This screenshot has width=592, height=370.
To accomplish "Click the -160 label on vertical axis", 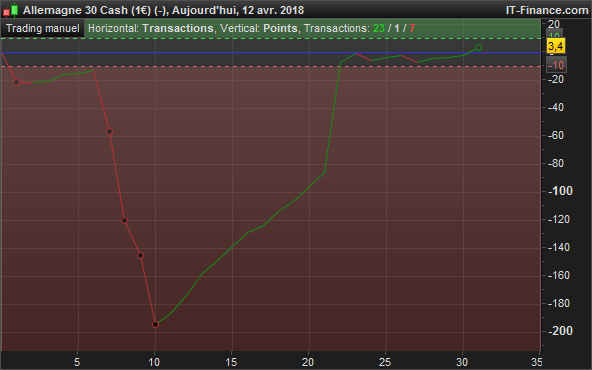I will (558, 275).
